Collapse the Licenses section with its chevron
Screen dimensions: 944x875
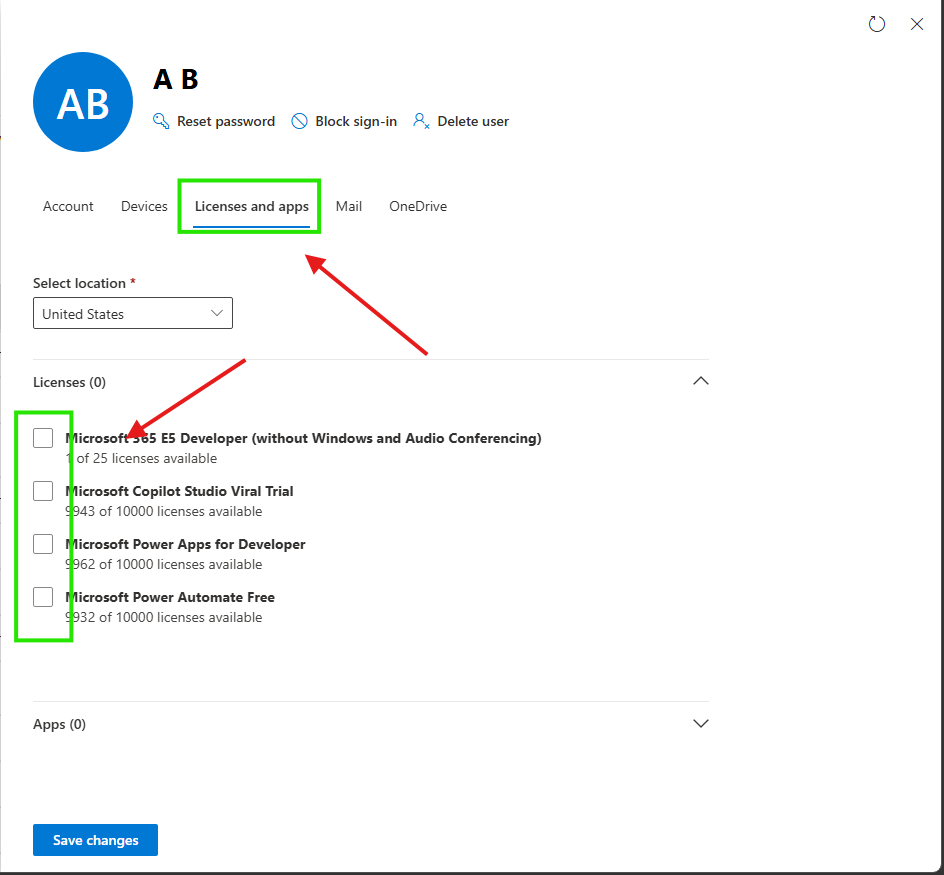pos(701,381)
